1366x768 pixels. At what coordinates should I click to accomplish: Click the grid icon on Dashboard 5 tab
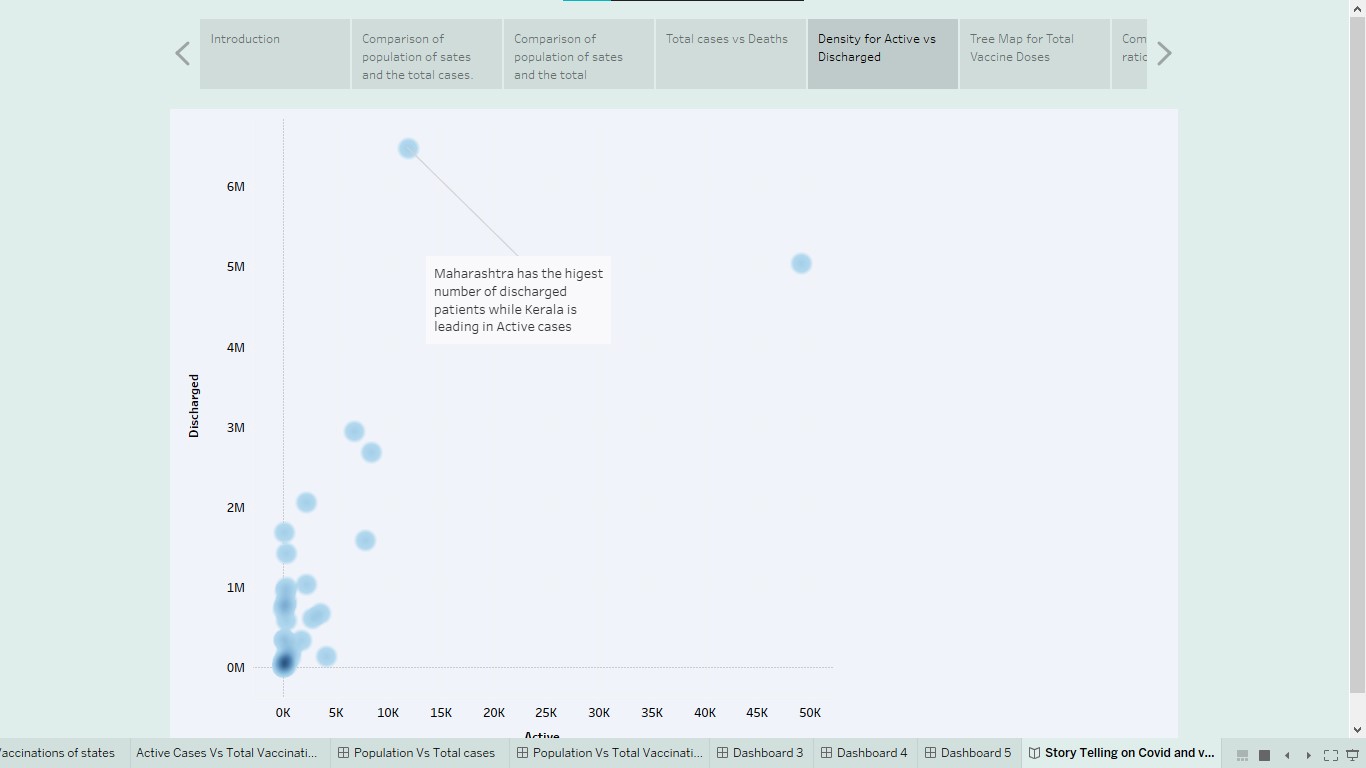(x=928, y=752)
